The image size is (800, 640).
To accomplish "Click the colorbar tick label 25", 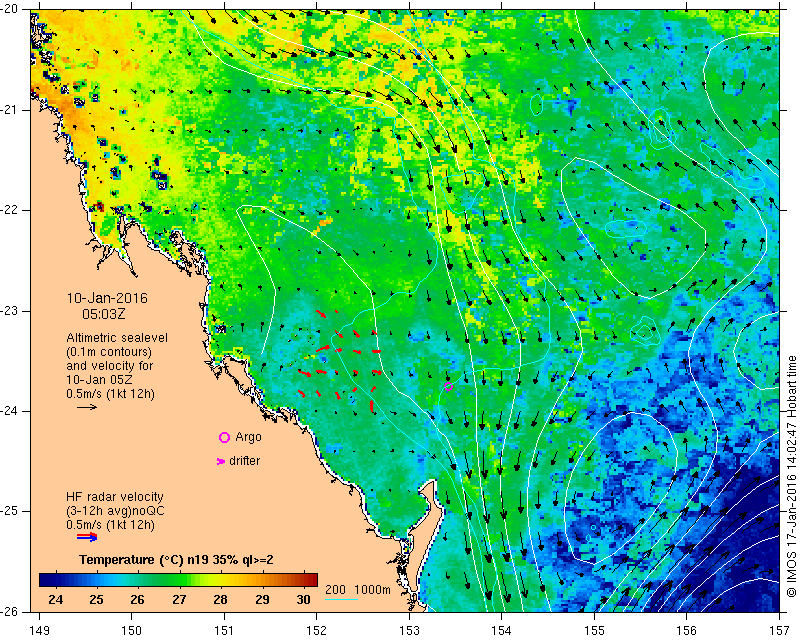I will 96,600.
